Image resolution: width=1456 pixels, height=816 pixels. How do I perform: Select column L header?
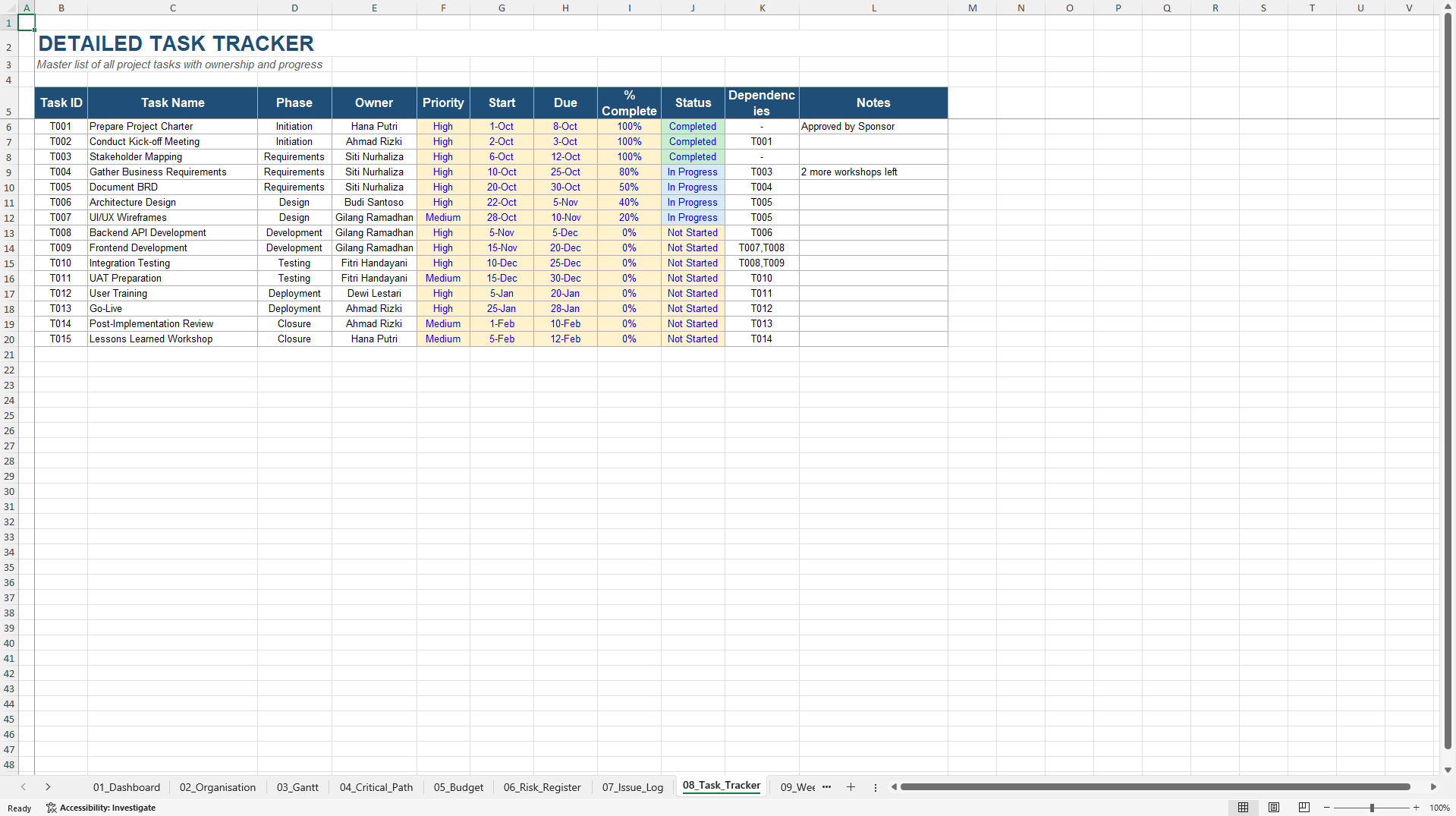pos(873,8)
